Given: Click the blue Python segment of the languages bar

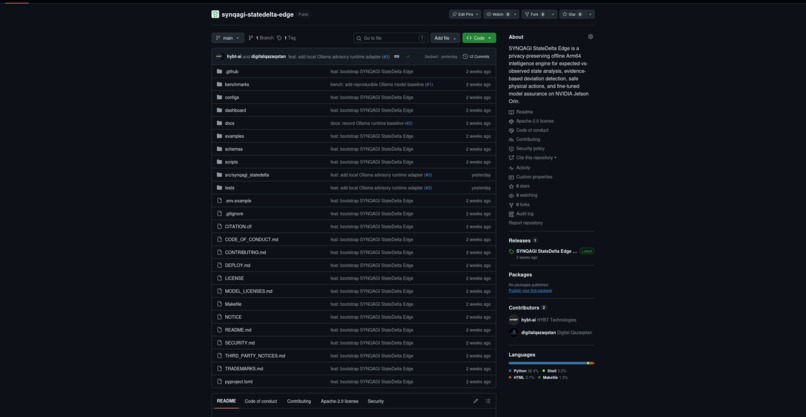Looking at the screenshot, I should 547,363.
